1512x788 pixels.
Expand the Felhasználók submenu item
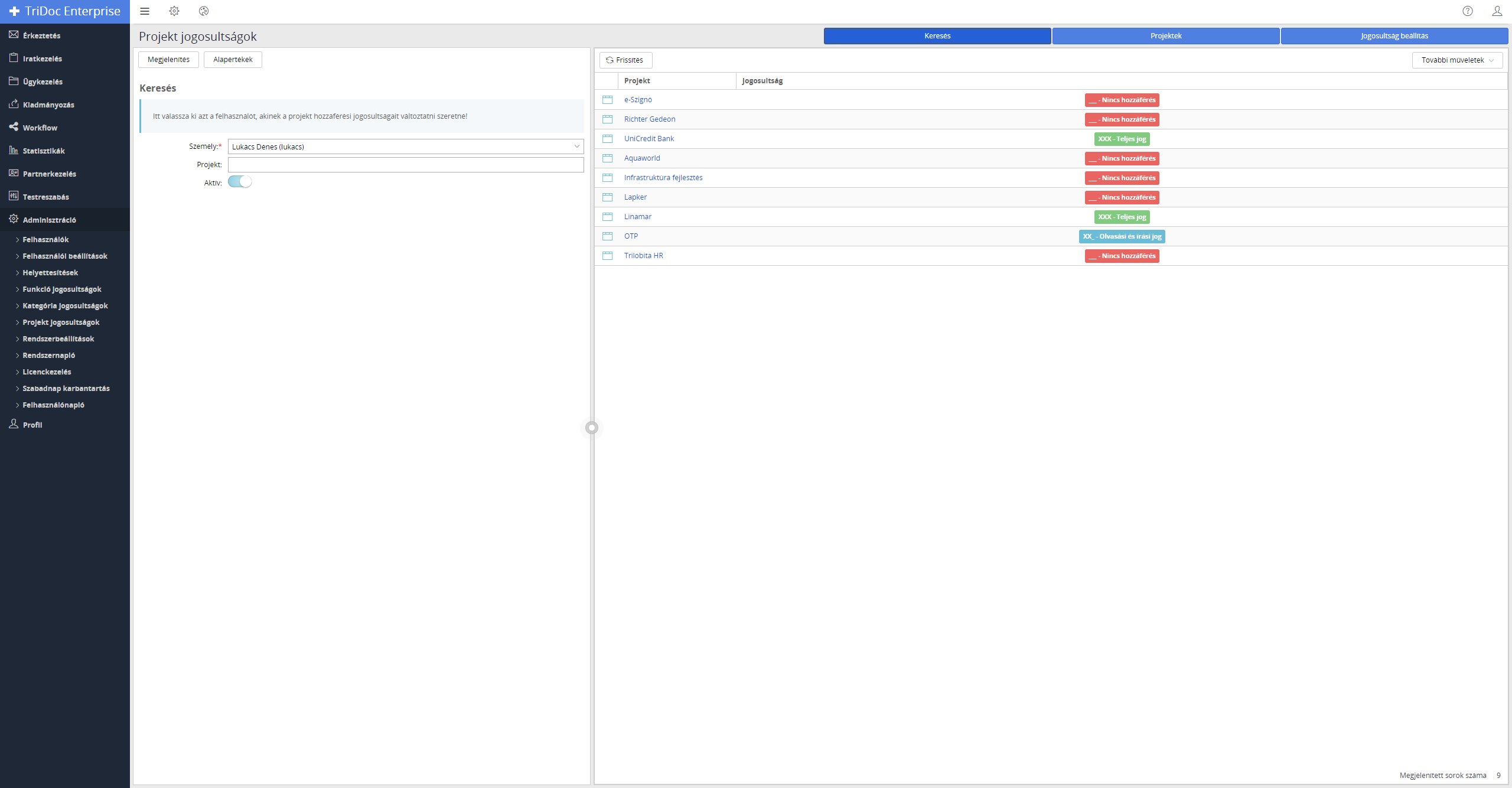(x=45, y=239)
